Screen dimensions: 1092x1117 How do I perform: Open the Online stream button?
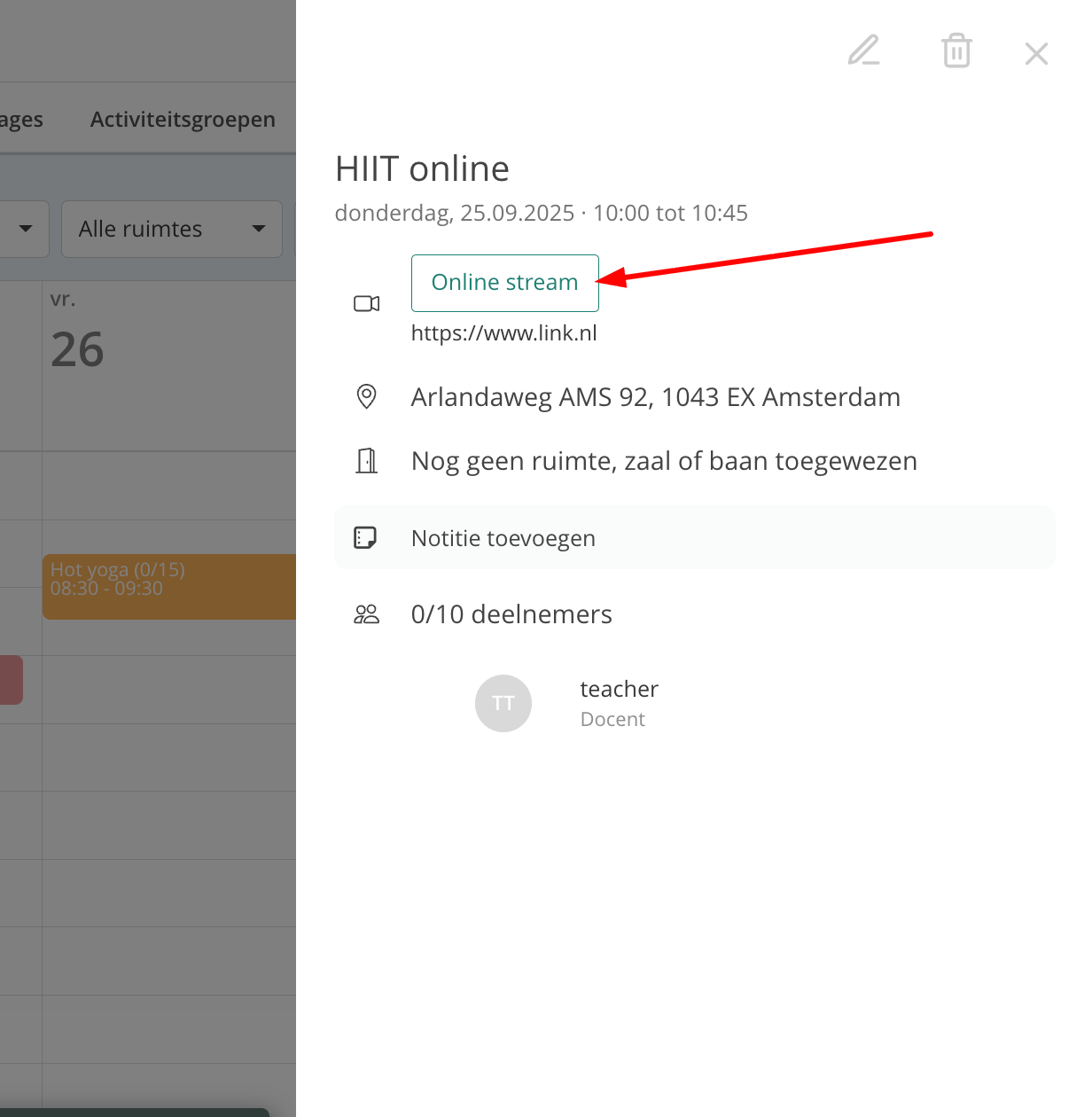point(504,283)
